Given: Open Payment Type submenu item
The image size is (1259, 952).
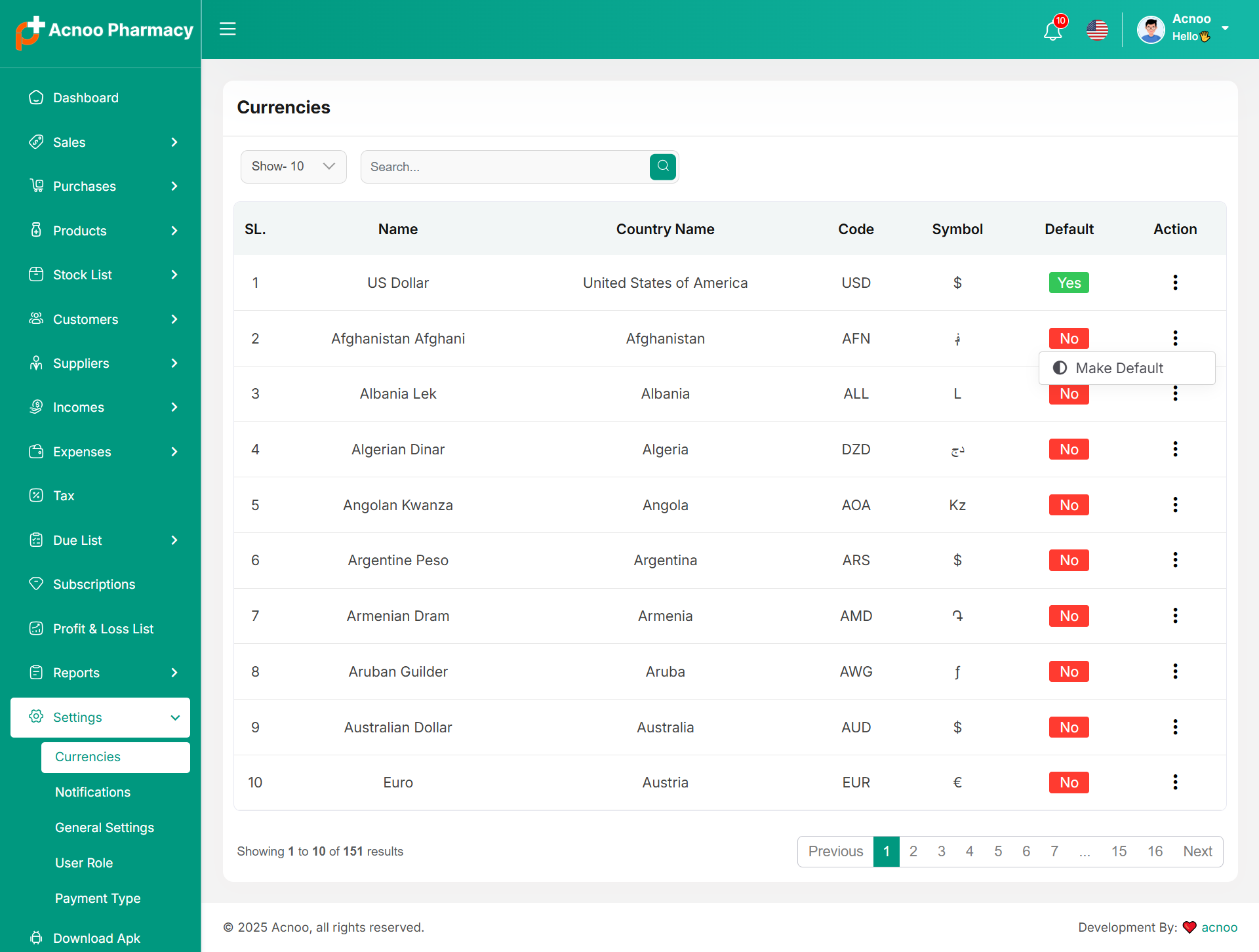Looking at the screenshot, I should (x=98, y=898).
